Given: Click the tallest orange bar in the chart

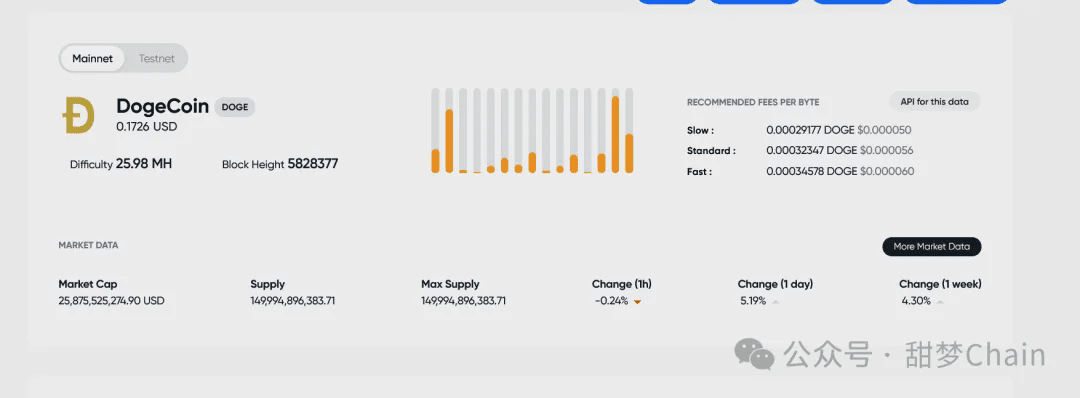Looking at the screenshot, I should [x=615, y=134].
